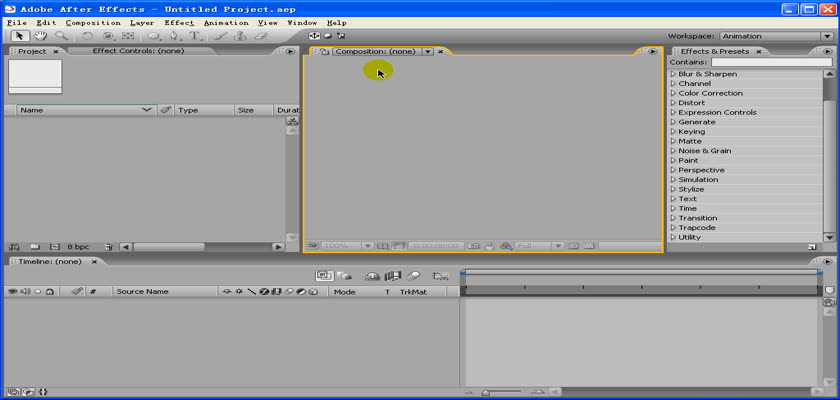Open the Project flowchart view icon
The image size is (840, 400).
292,122
